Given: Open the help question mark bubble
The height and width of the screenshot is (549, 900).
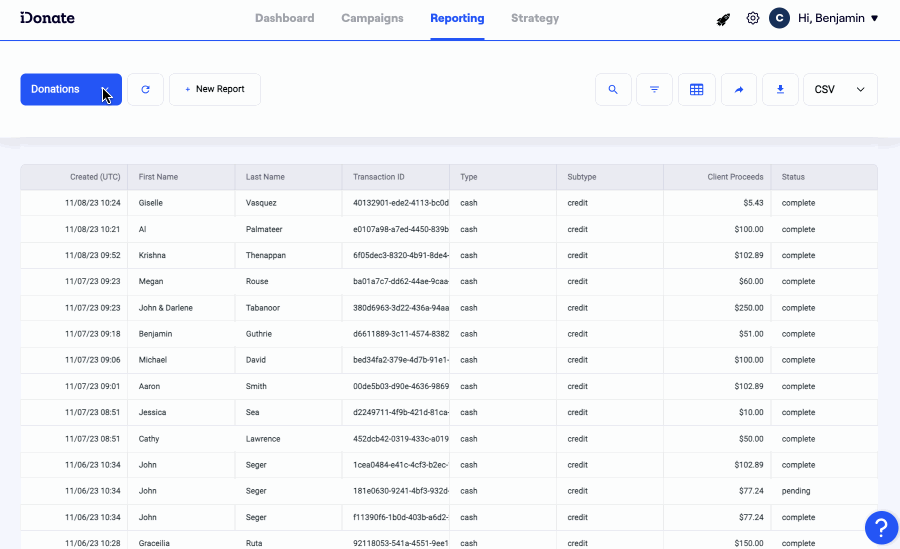Looking at the screenshot, I should tap(882, 527).
